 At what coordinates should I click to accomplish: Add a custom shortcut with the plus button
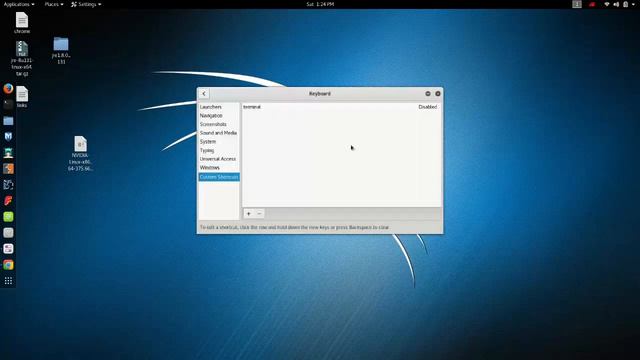point(249,213)
